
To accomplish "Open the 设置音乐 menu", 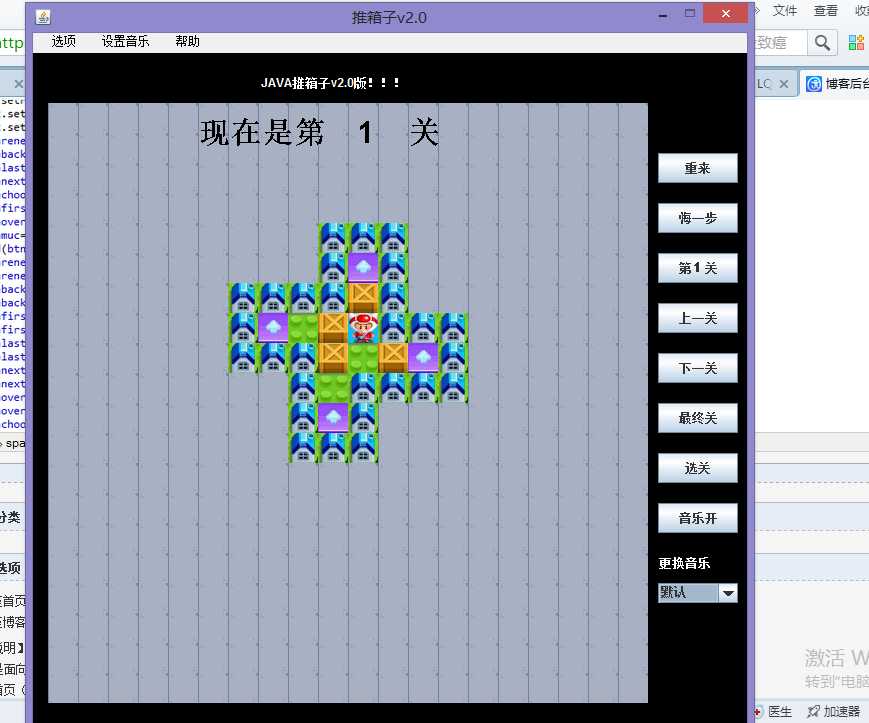I will coord(125,41).
